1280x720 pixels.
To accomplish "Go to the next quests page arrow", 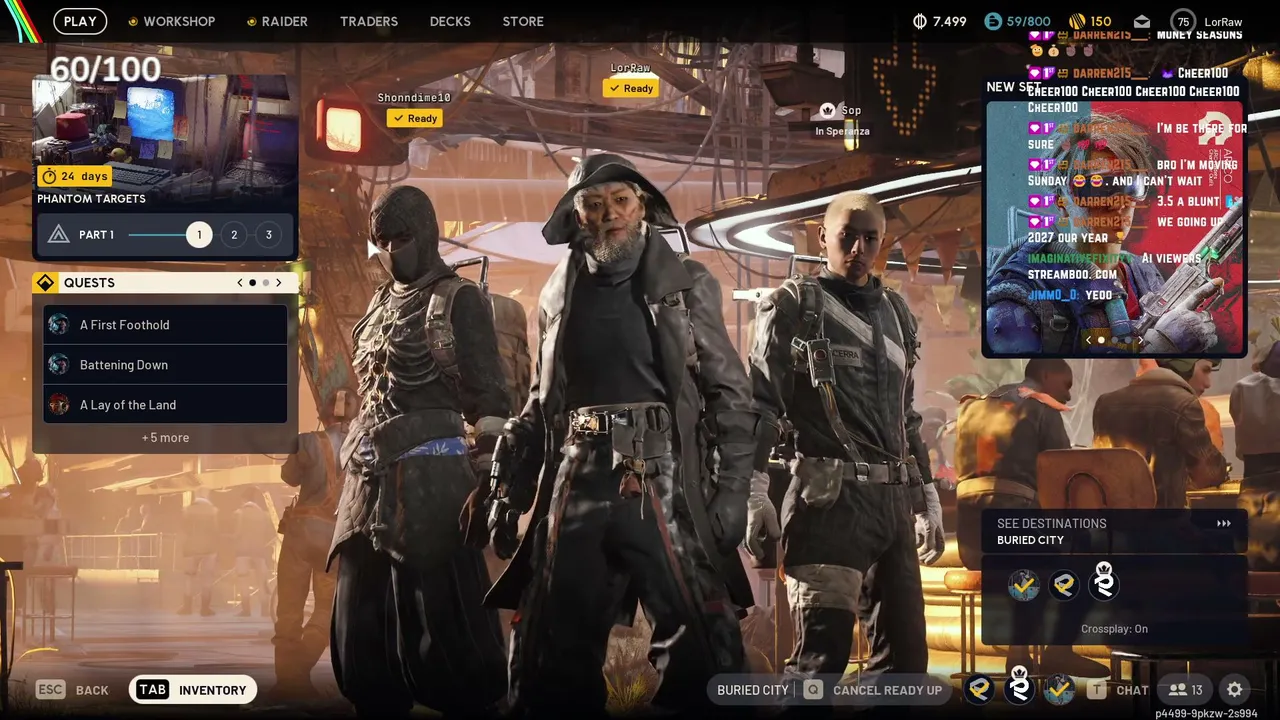I will pyautogui.click(x=278, y=283).
